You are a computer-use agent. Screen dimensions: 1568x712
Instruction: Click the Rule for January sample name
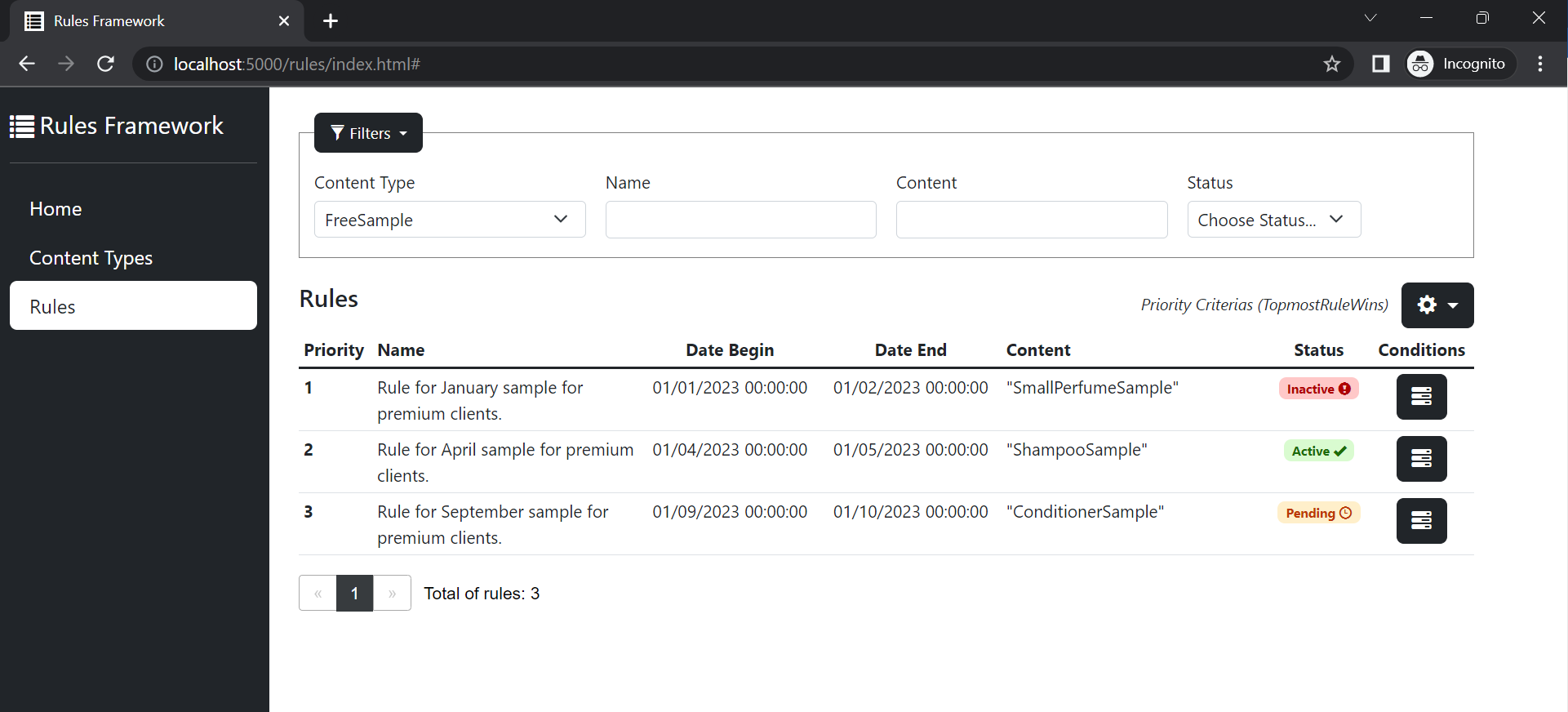pos(480,401)
